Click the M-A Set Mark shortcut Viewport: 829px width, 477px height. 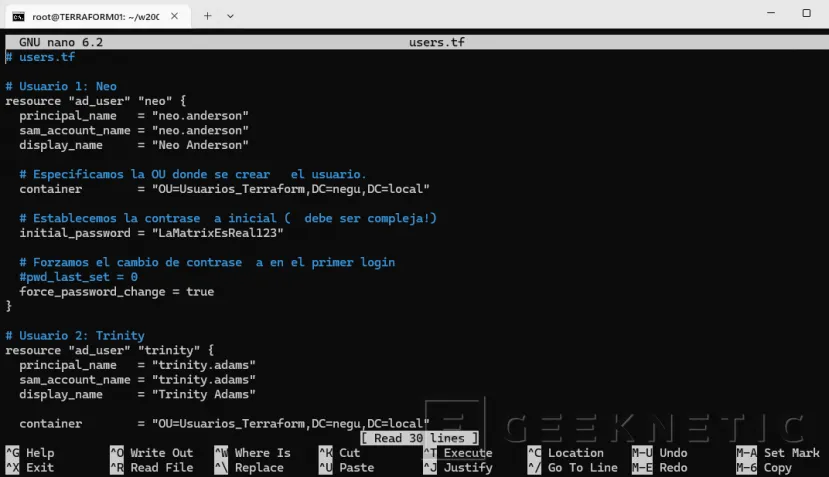point(778,453)
